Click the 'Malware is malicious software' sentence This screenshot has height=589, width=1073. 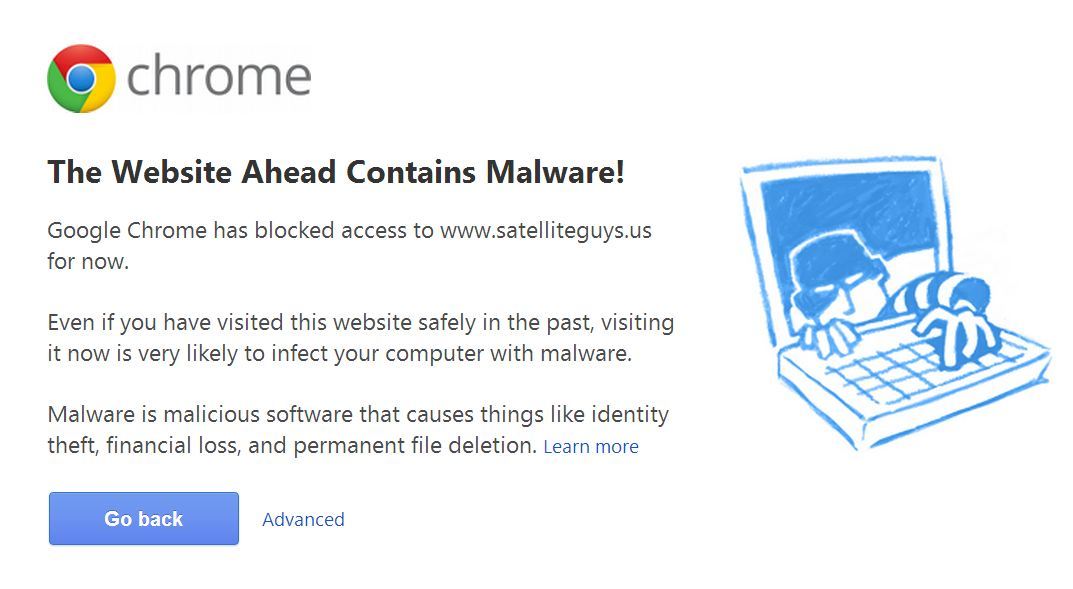[358, 415]
